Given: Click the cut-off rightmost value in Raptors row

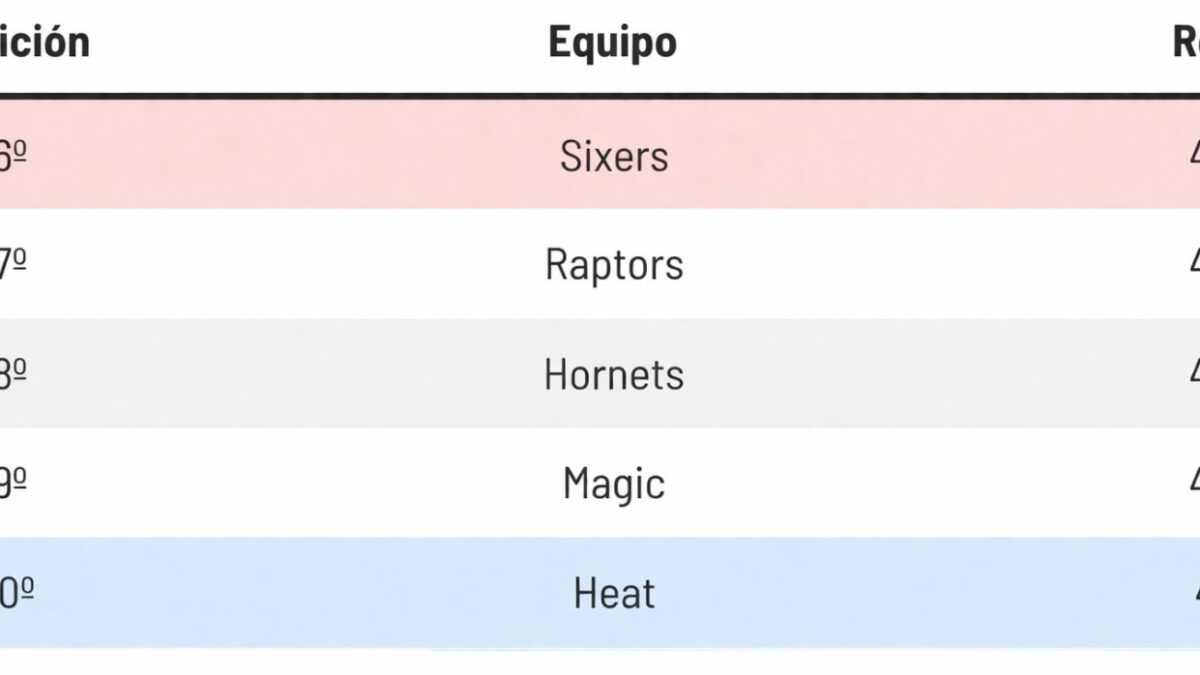Looking at the screenshot, I should (x=1193, y=265).
